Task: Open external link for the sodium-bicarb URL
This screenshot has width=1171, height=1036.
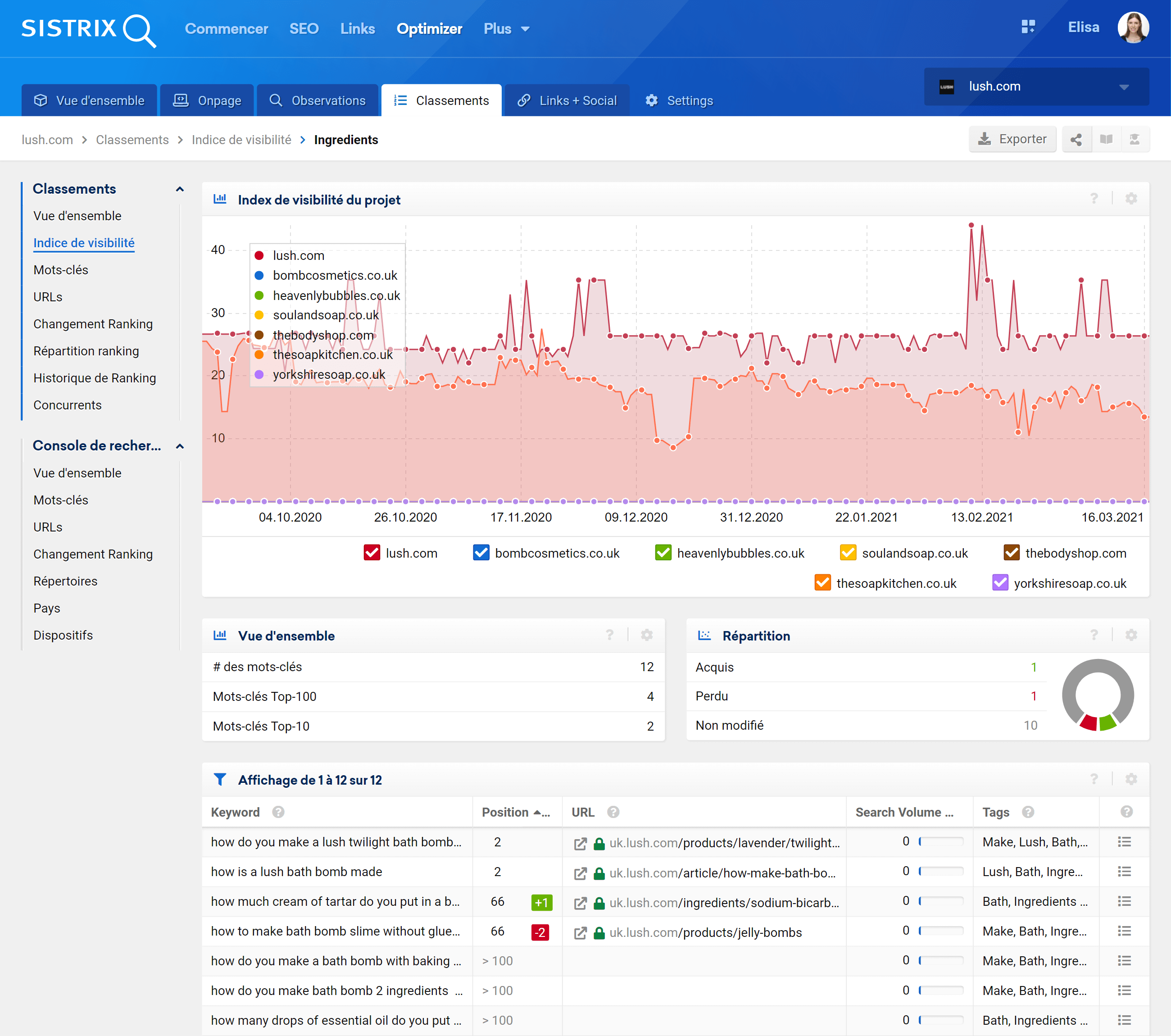Action: [x=581, y=903]
